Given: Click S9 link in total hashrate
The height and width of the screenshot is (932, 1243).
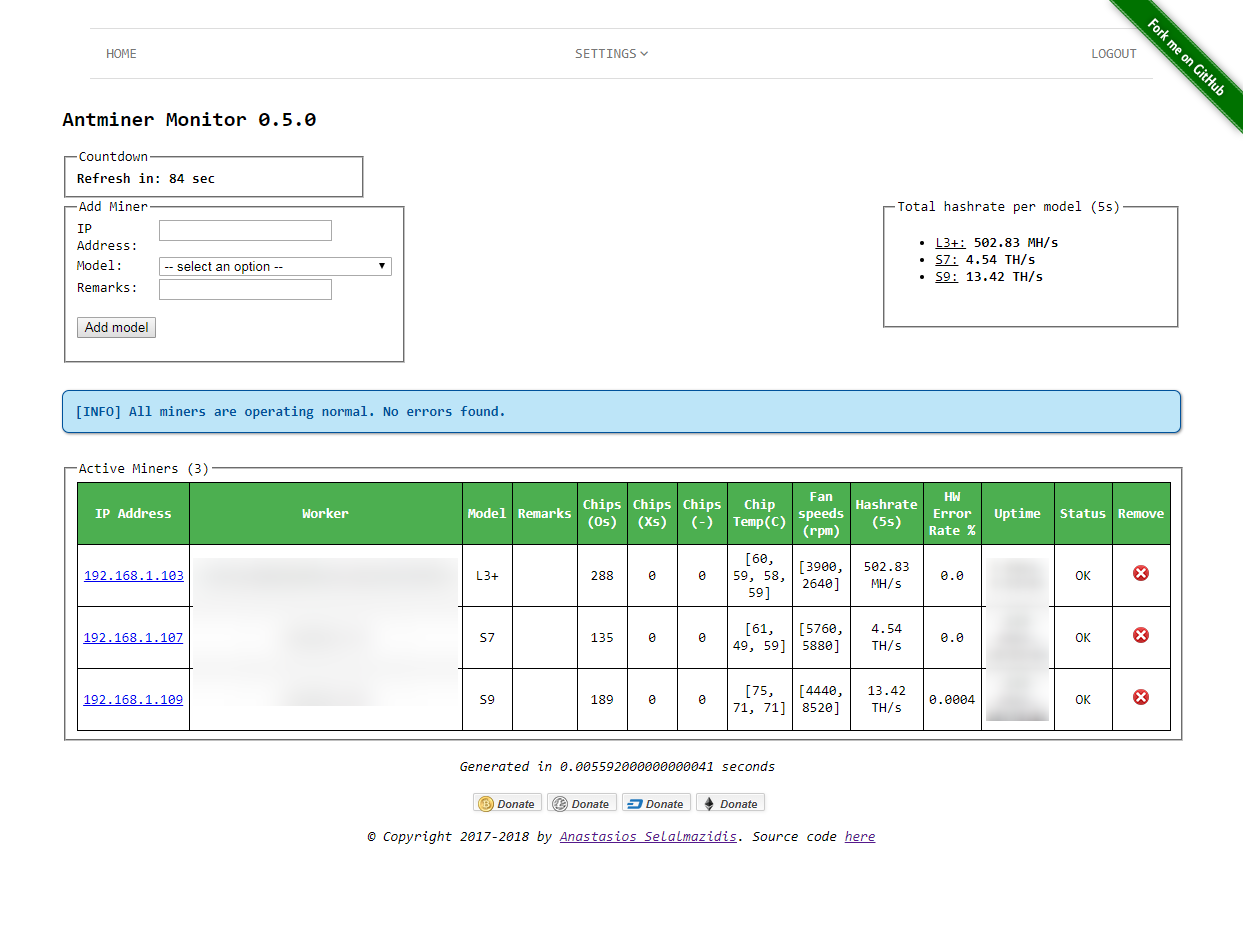Looking at the screenshot, I should (x=946, y=277).
